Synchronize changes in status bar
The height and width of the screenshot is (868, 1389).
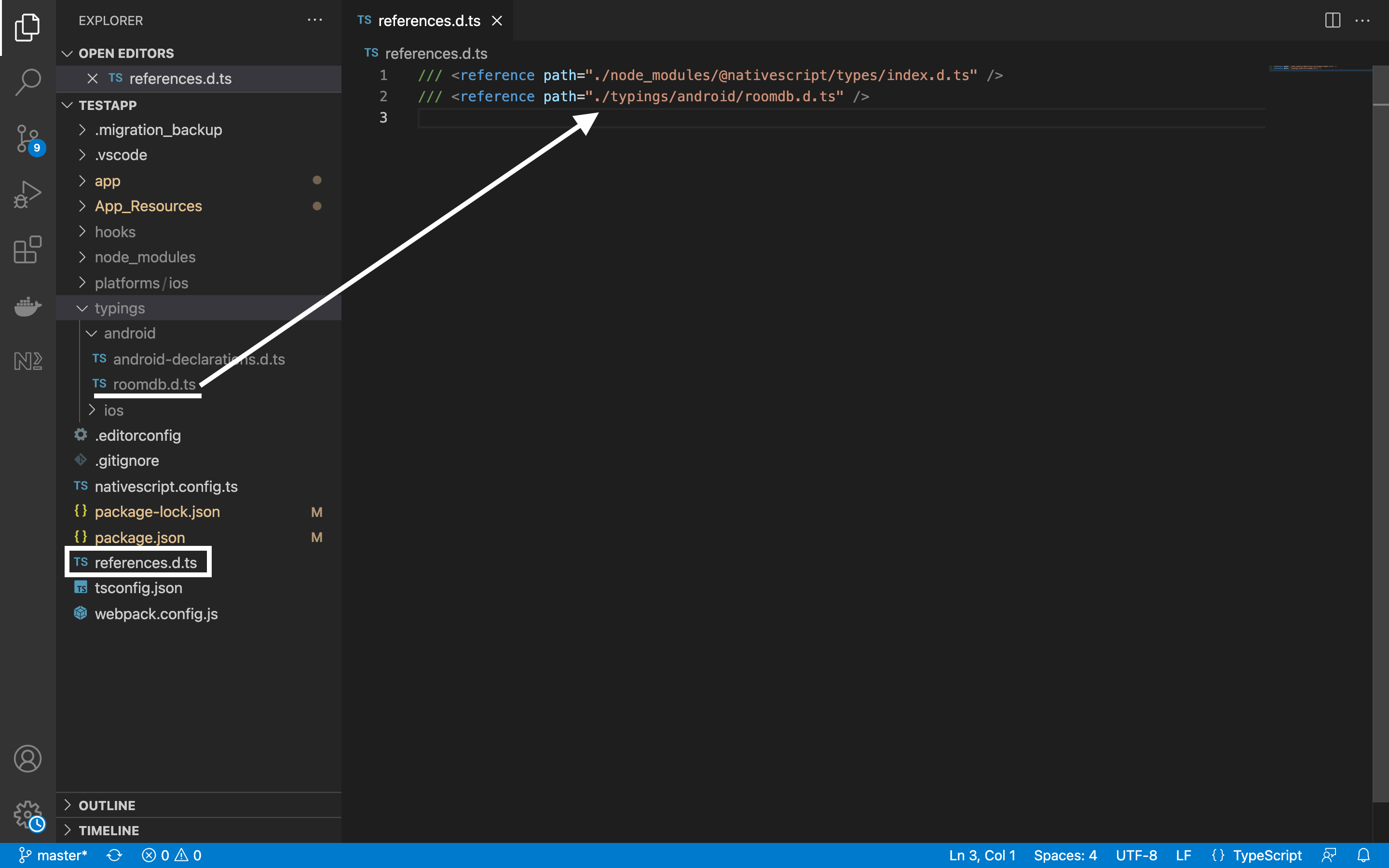coord(114,855)
